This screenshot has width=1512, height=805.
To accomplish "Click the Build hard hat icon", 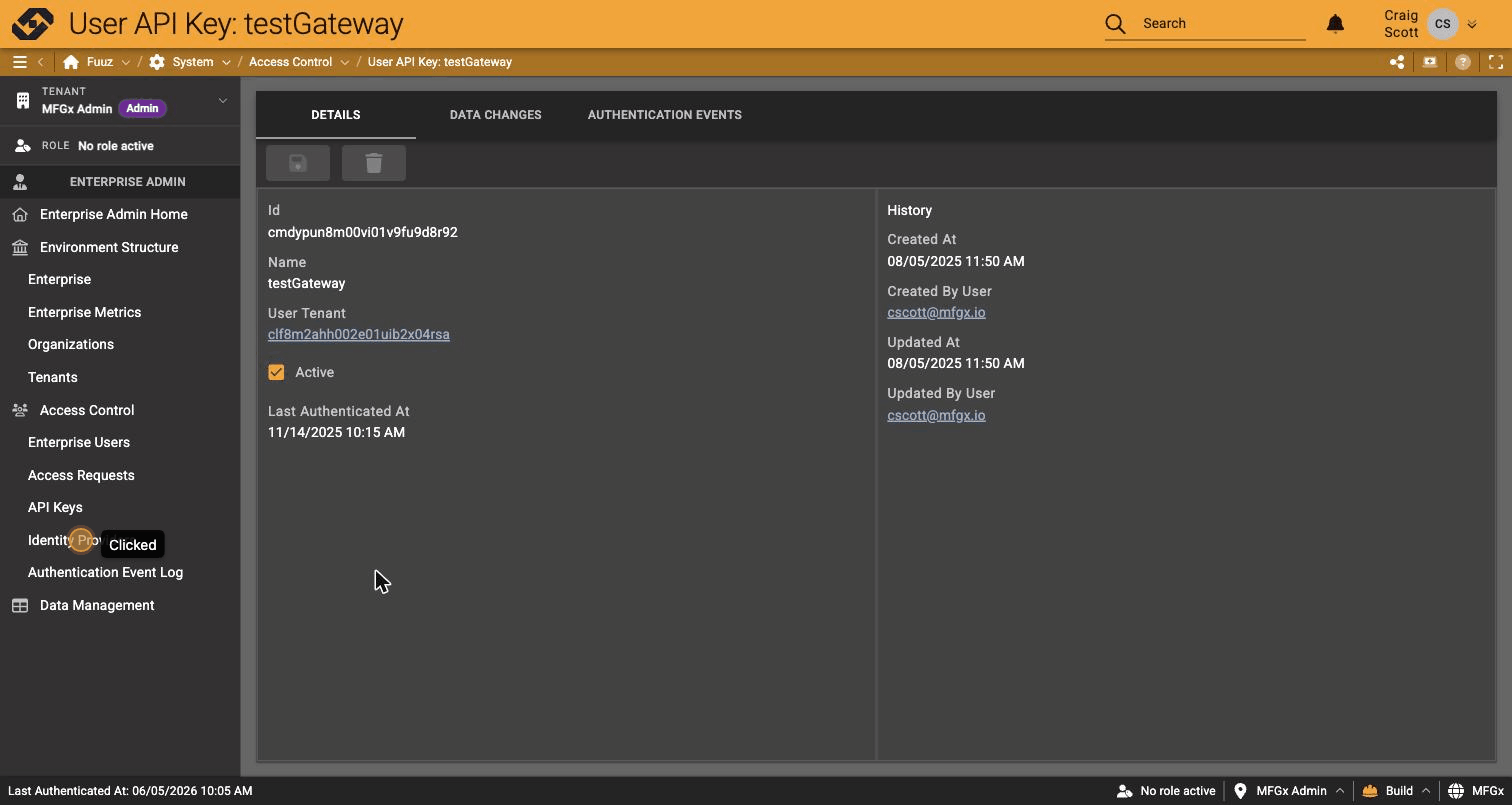I will pyautogui.click(x=1370, y=791).
